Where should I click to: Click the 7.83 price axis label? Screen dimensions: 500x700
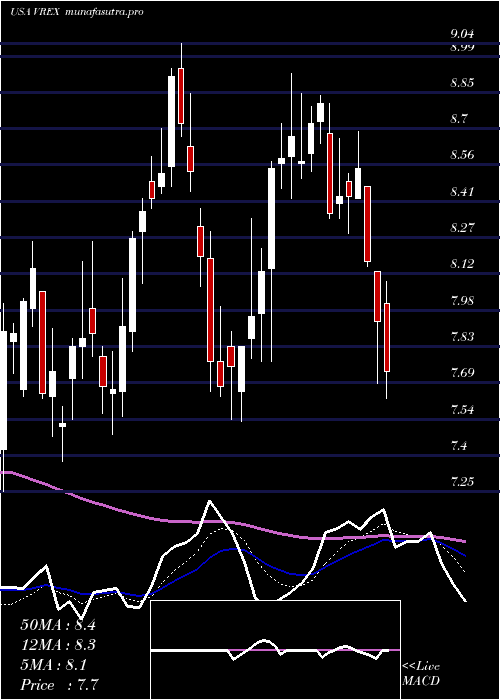tap(462, 337)
